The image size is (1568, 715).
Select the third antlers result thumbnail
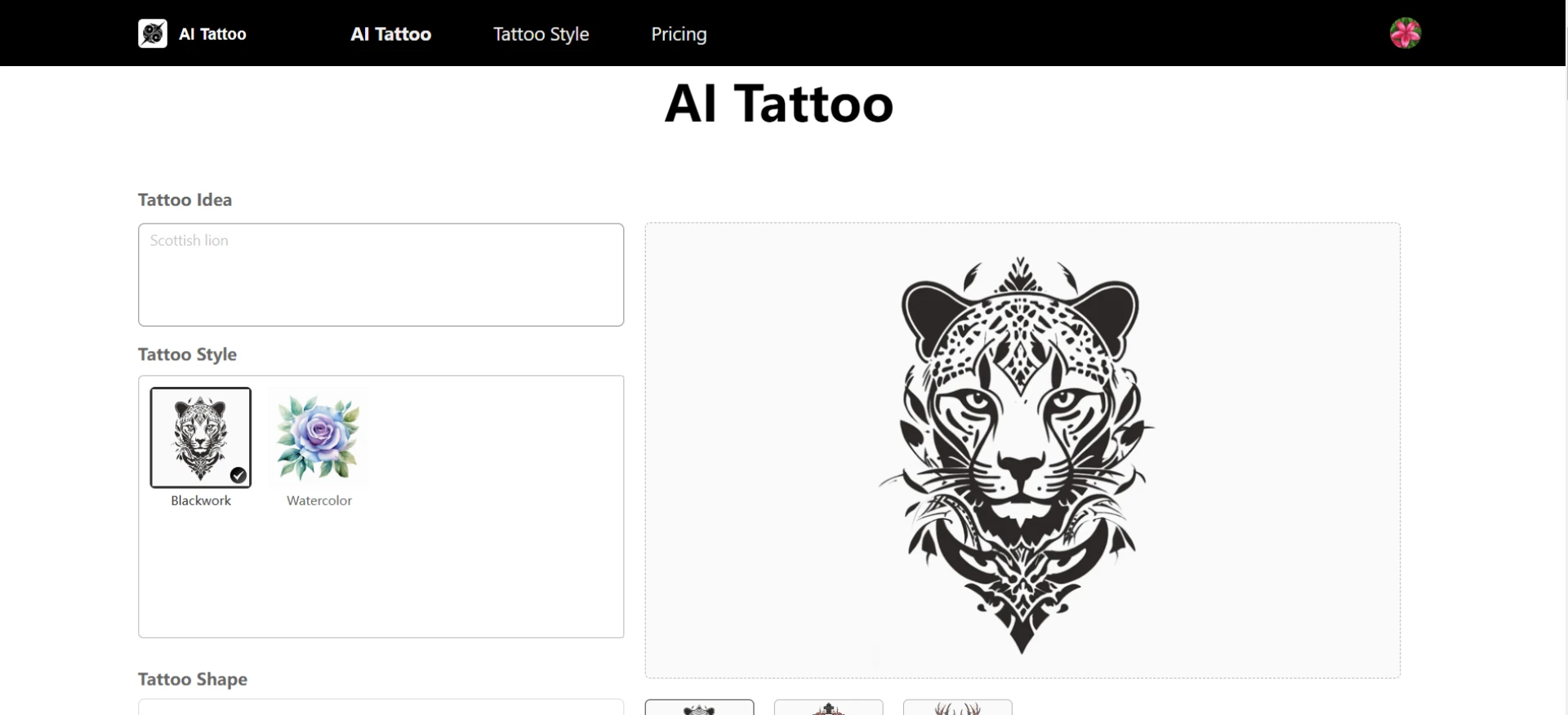point(957,708)
